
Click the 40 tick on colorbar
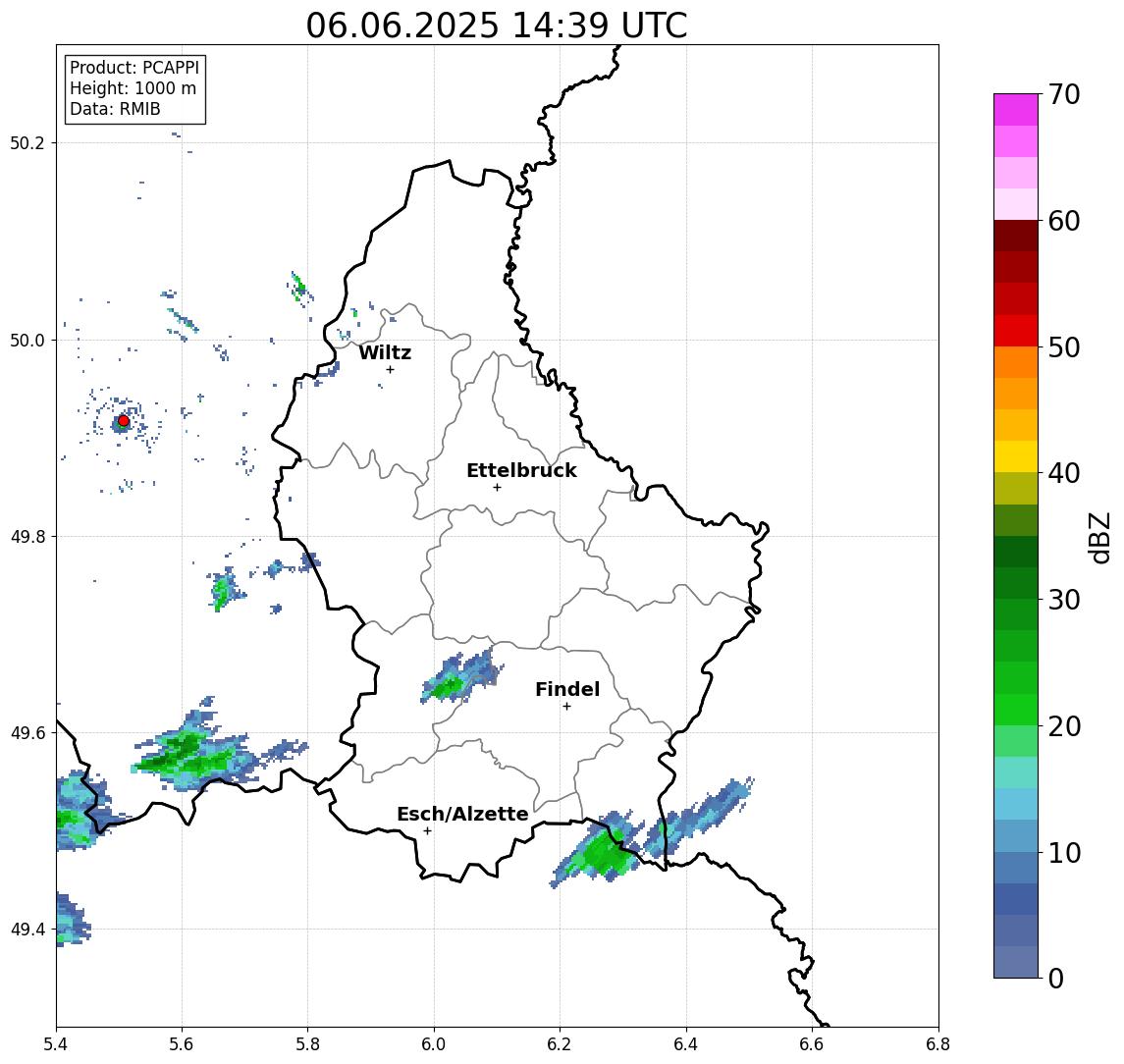click(x=1064, y=473)
